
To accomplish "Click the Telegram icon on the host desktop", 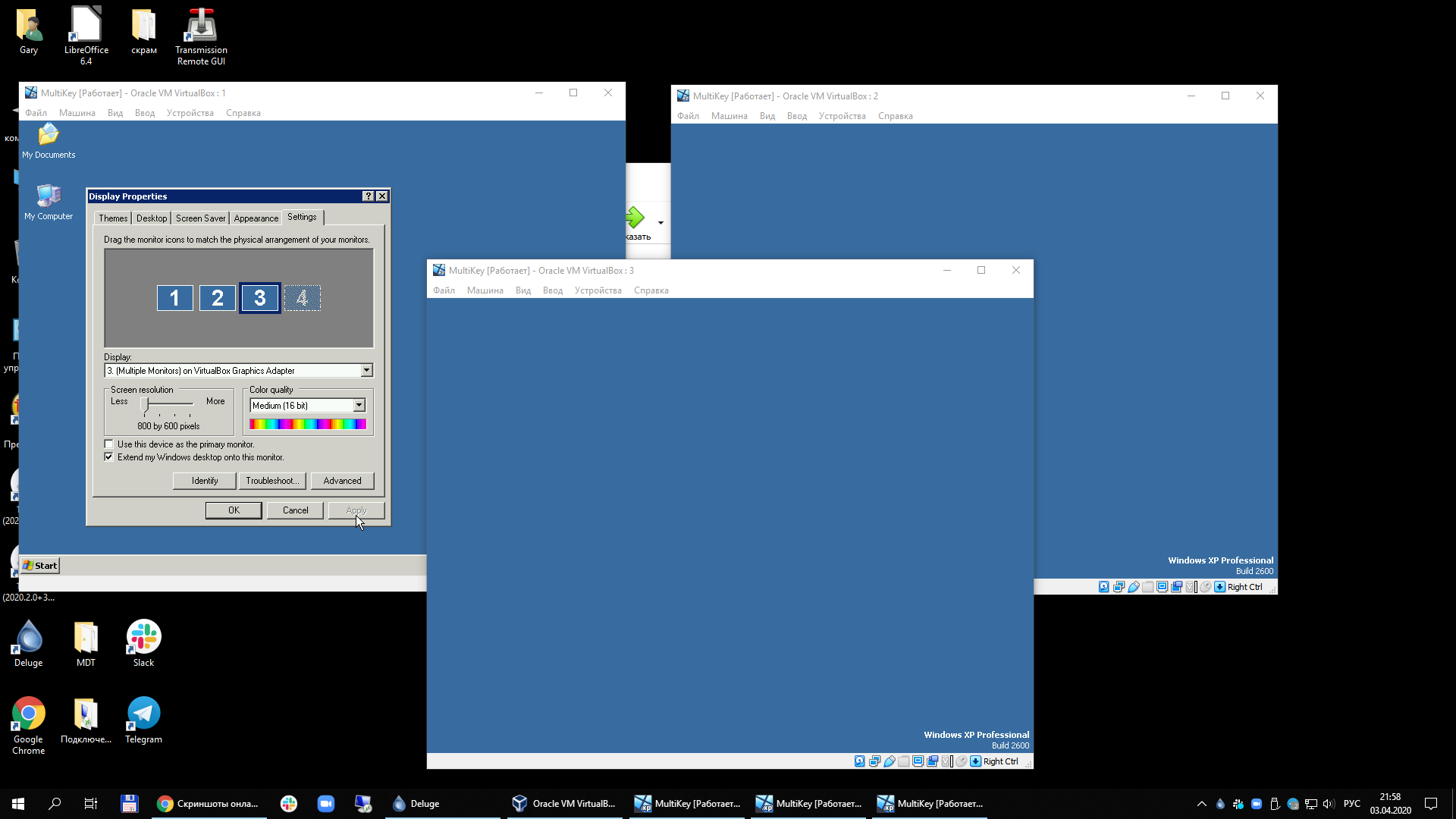I will [x=143, y=713].
